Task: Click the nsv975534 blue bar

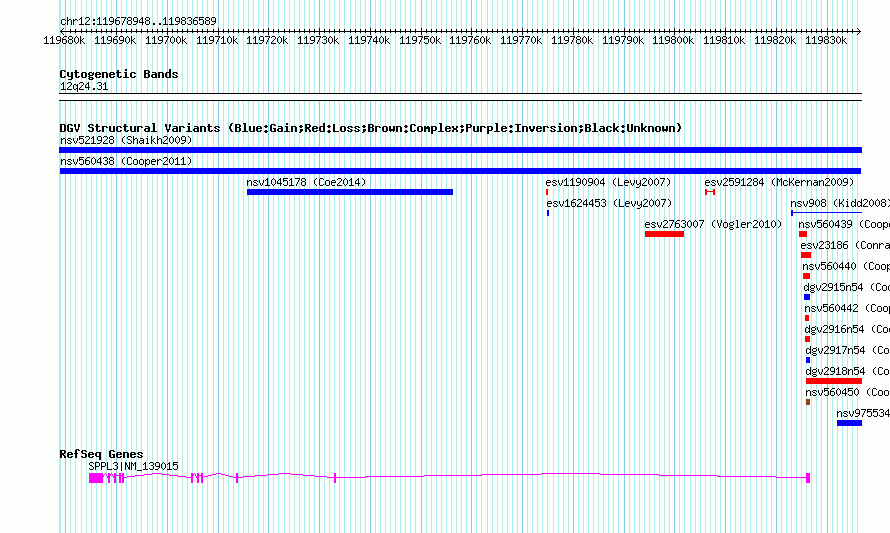Action: 849,423
